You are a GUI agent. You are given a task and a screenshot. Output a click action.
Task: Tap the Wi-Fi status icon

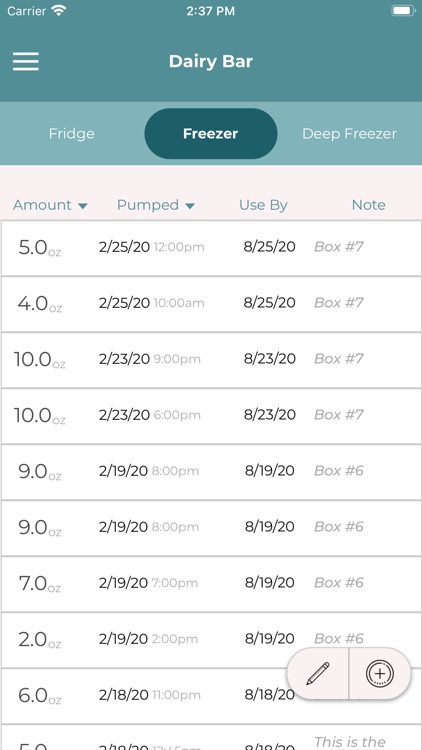pyautogui.click(x=59, y=11)
